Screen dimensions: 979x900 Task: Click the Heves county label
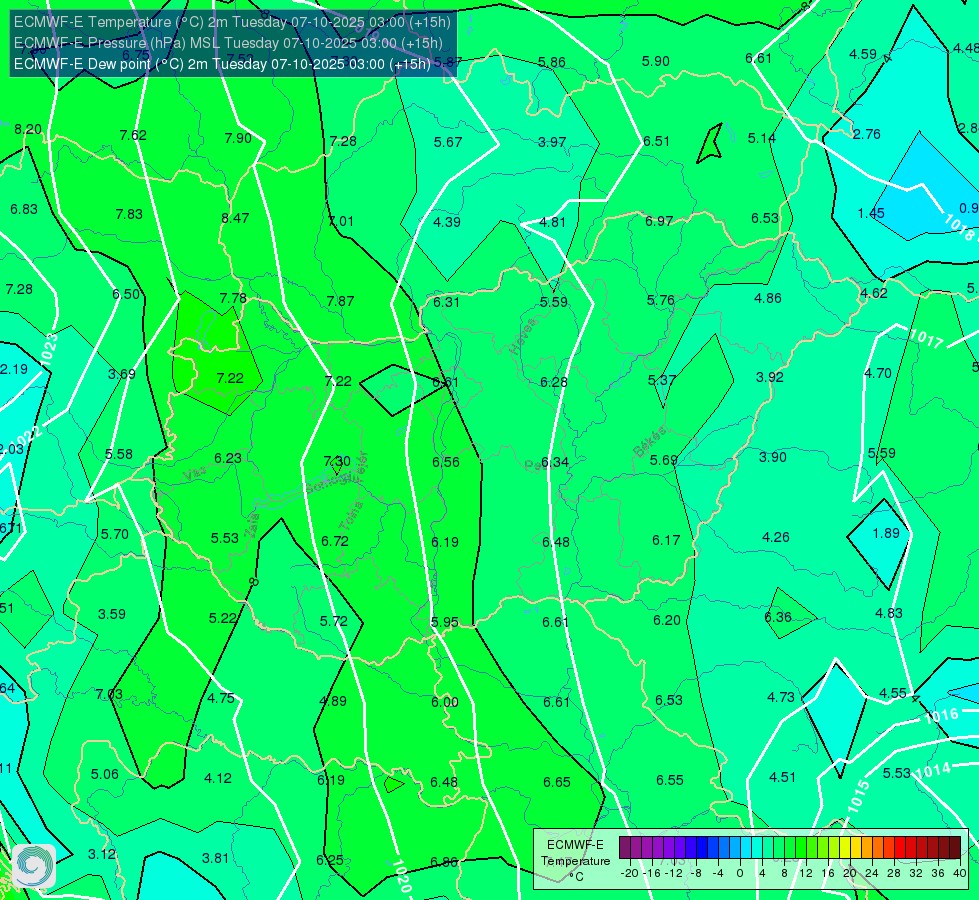pyautogui.click(x=523, y=337)
